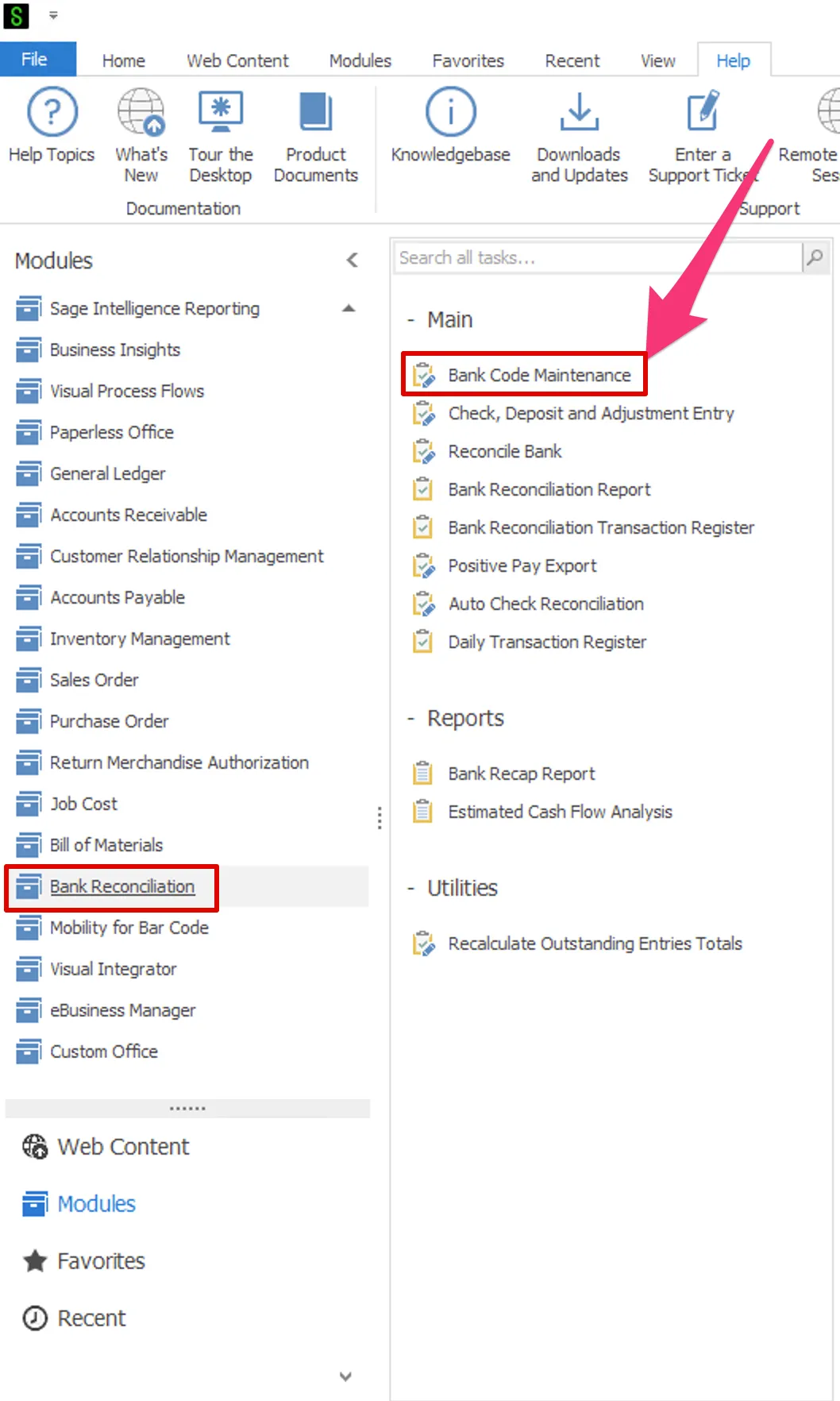Open Estimated Cash Flow Analysis report
The image size is (840, 1401).
pos(560,812)
